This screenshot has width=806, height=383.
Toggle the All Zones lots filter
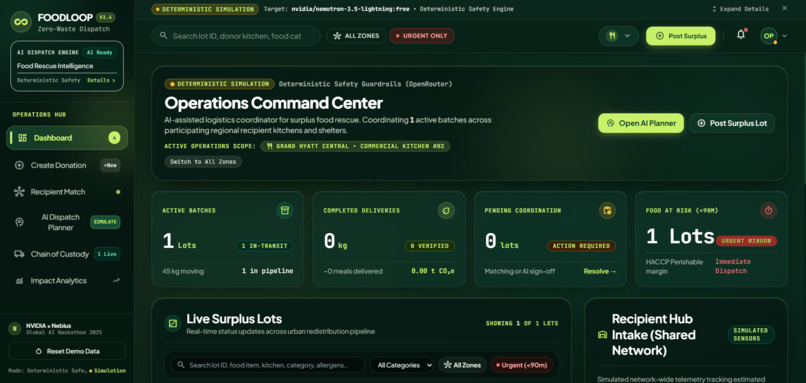click(463, 365)
